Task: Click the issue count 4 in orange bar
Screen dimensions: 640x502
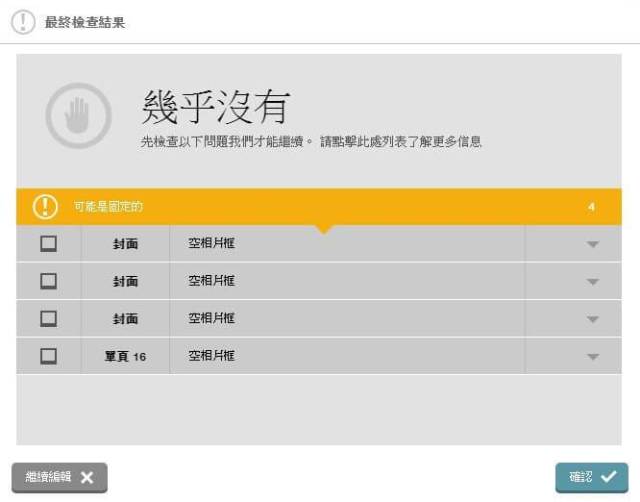Action: pos(591,207)
